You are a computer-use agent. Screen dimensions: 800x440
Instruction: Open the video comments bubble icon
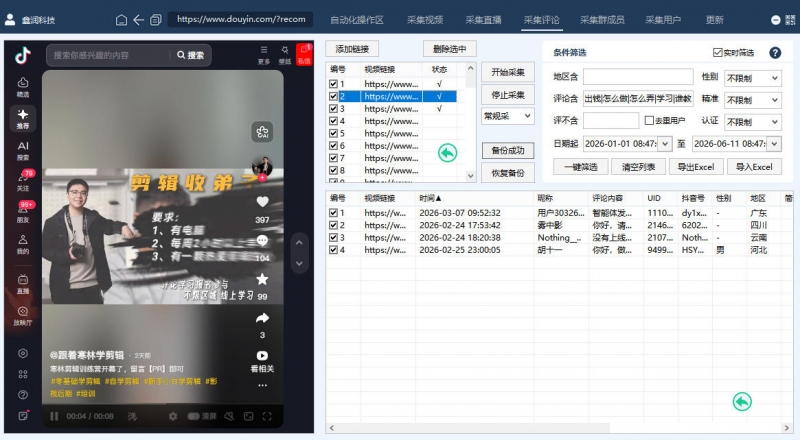click(x=262, y=242)
